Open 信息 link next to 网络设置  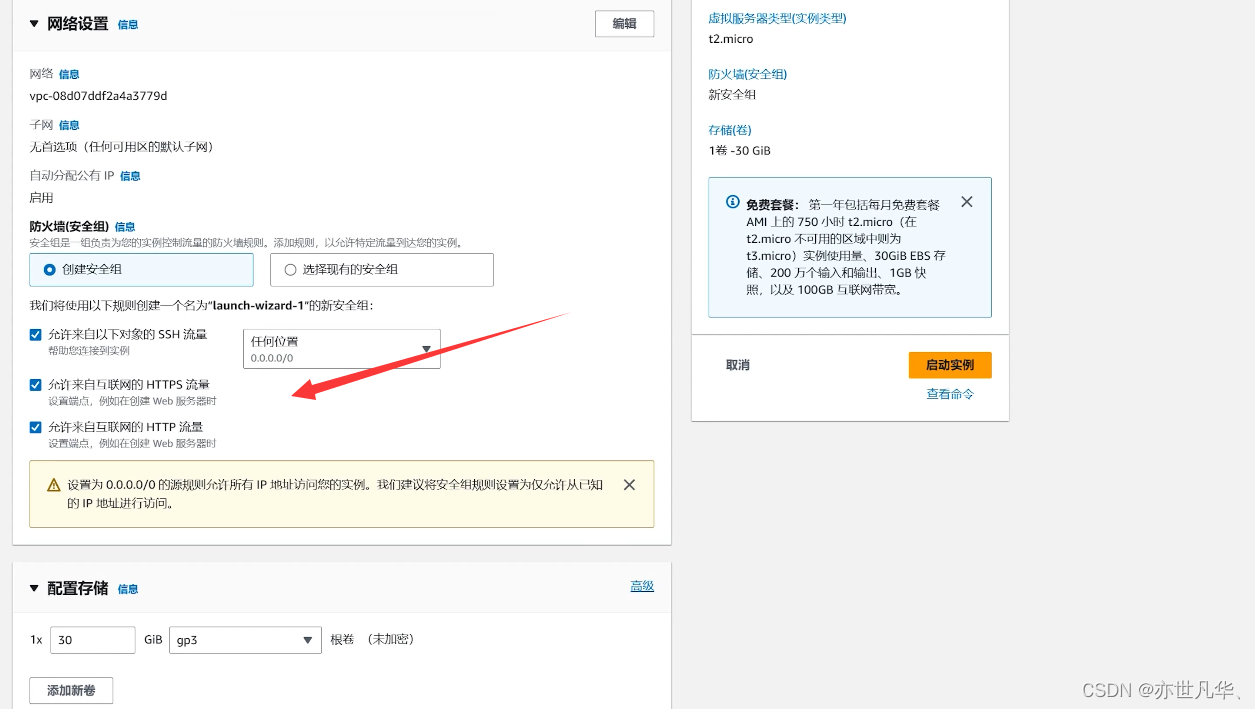tap(128, 24)
